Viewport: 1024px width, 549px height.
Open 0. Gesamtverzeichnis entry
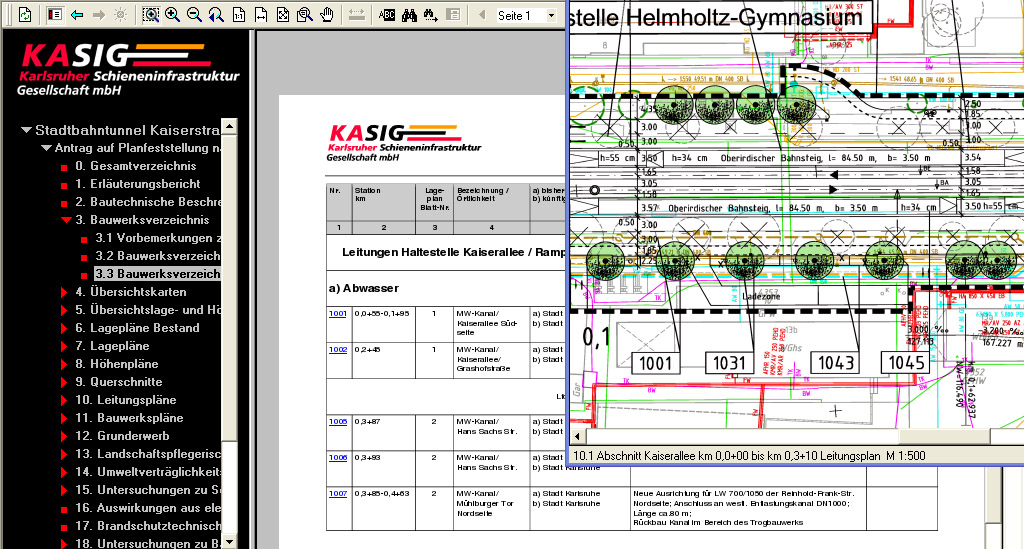(135, 166)
